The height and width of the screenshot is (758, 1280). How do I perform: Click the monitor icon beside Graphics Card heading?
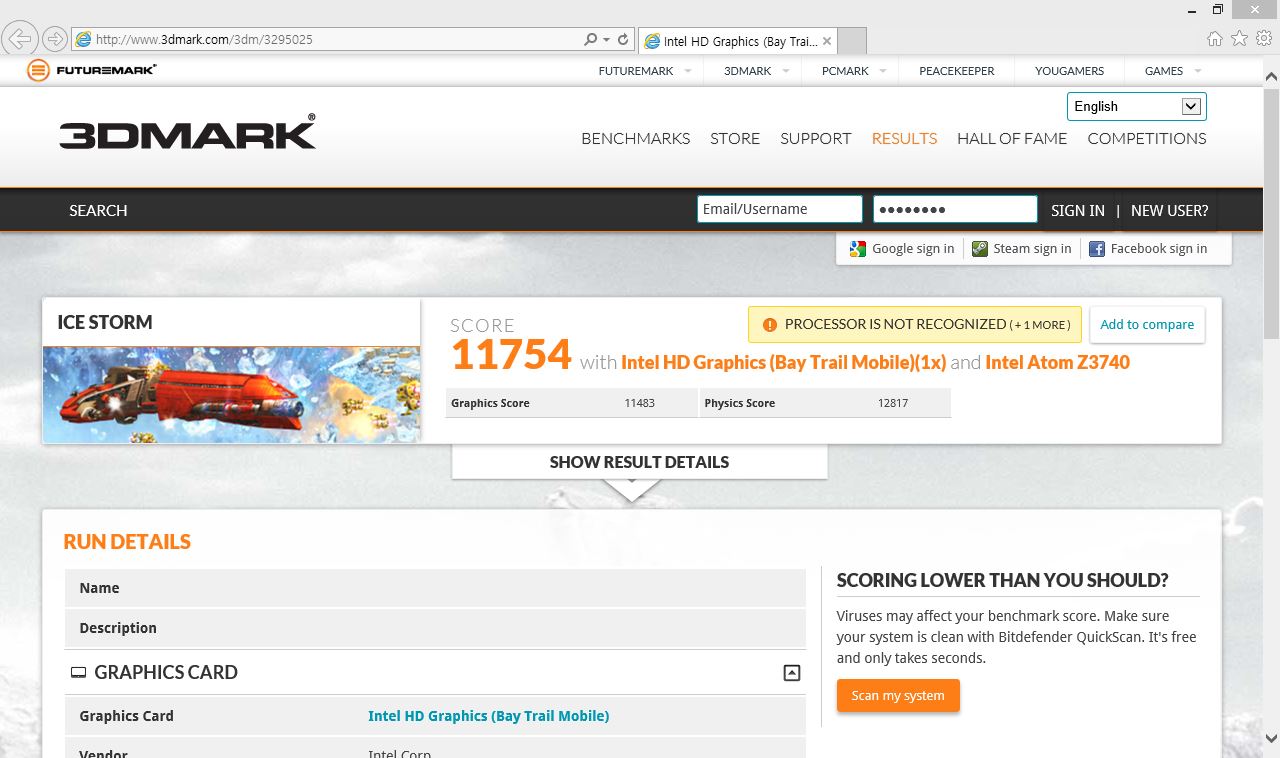(78, 673)
